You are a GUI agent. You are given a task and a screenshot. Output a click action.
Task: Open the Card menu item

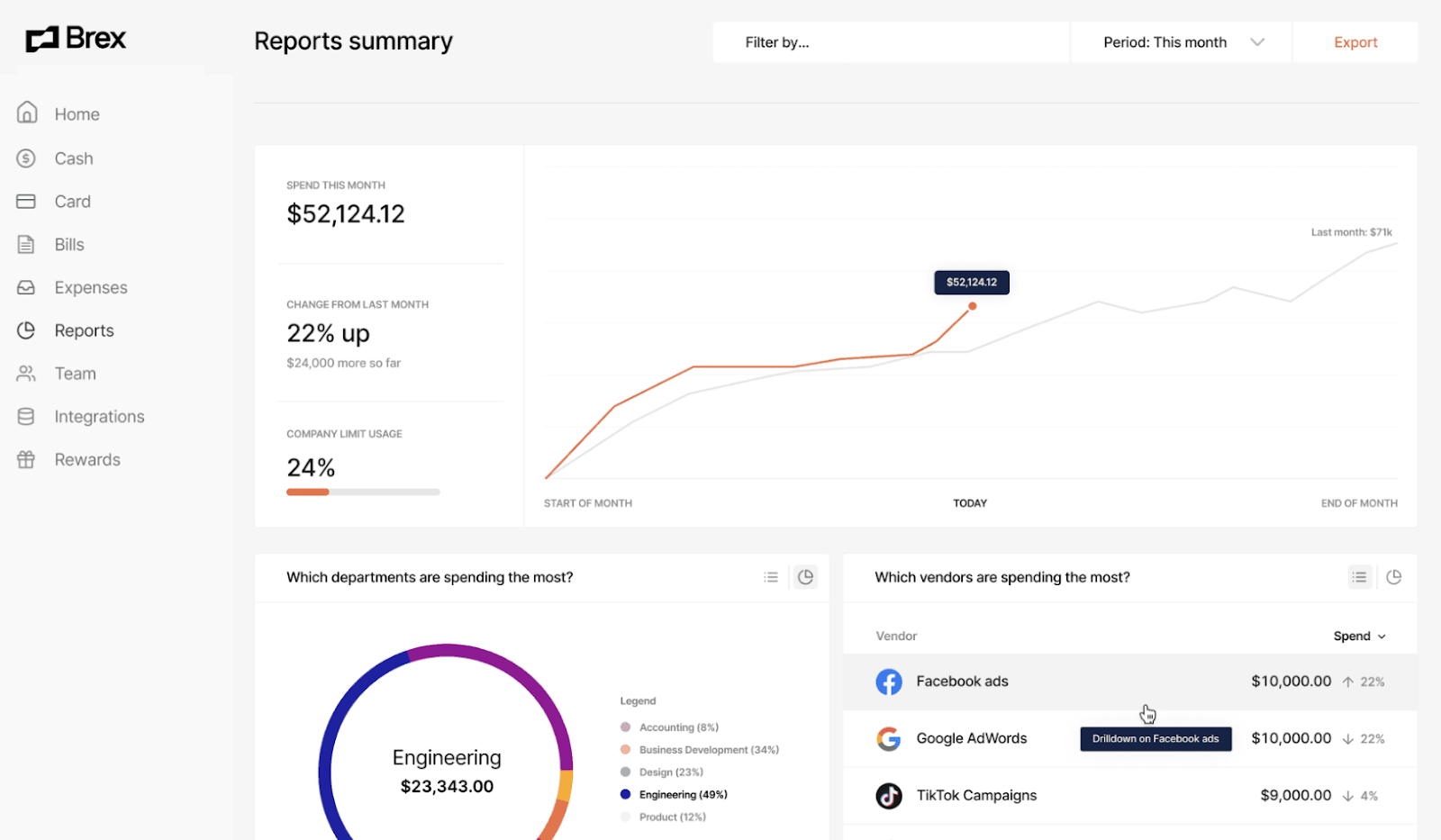click(x=72, y=202)
